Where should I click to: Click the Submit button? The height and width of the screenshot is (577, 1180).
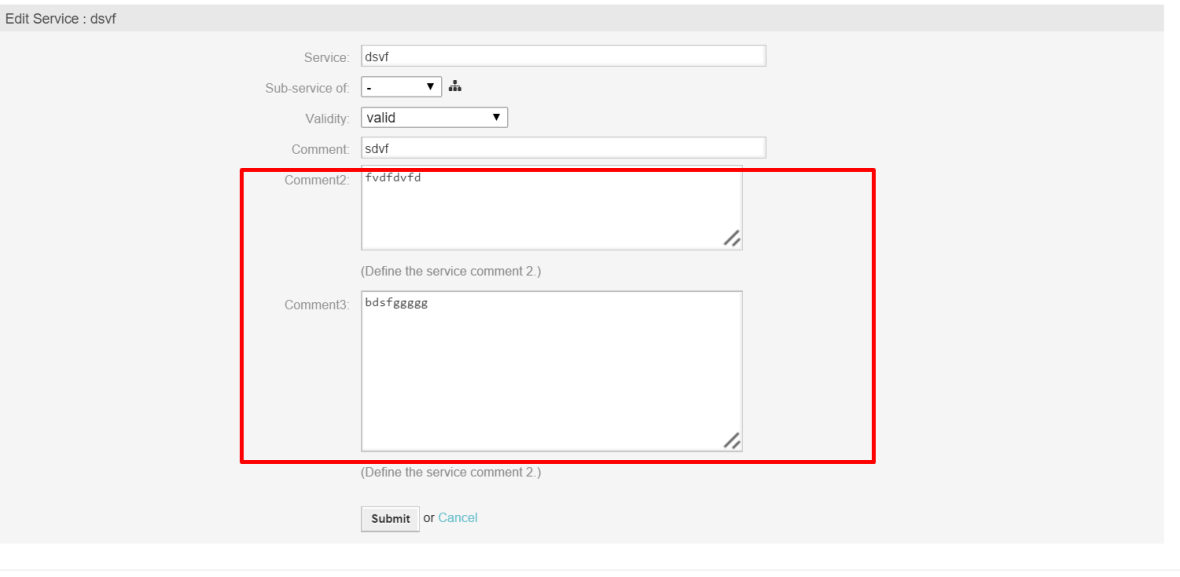389,519
